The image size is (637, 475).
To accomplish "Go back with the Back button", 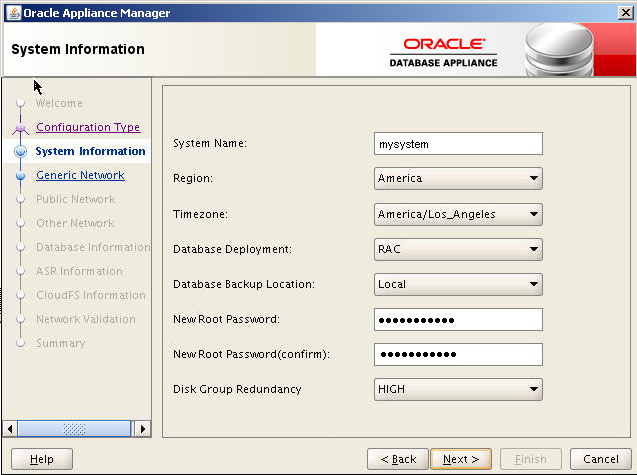I will [398, 459].
